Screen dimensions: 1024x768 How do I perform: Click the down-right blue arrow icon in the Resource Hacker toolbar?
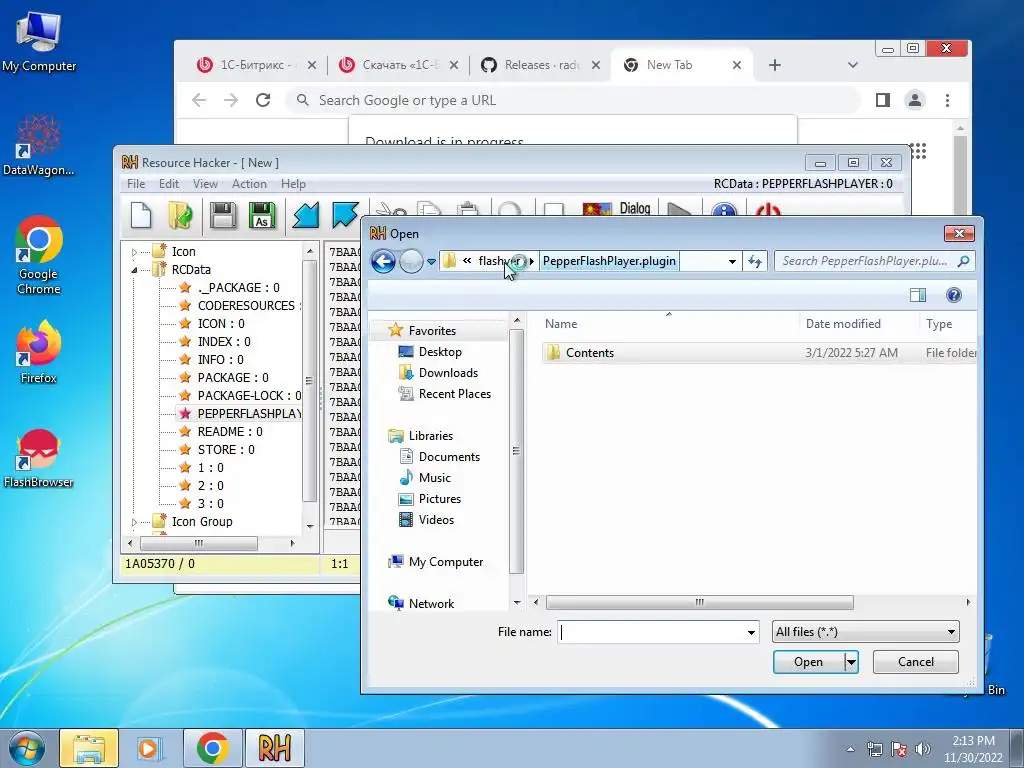coord(345,214)
